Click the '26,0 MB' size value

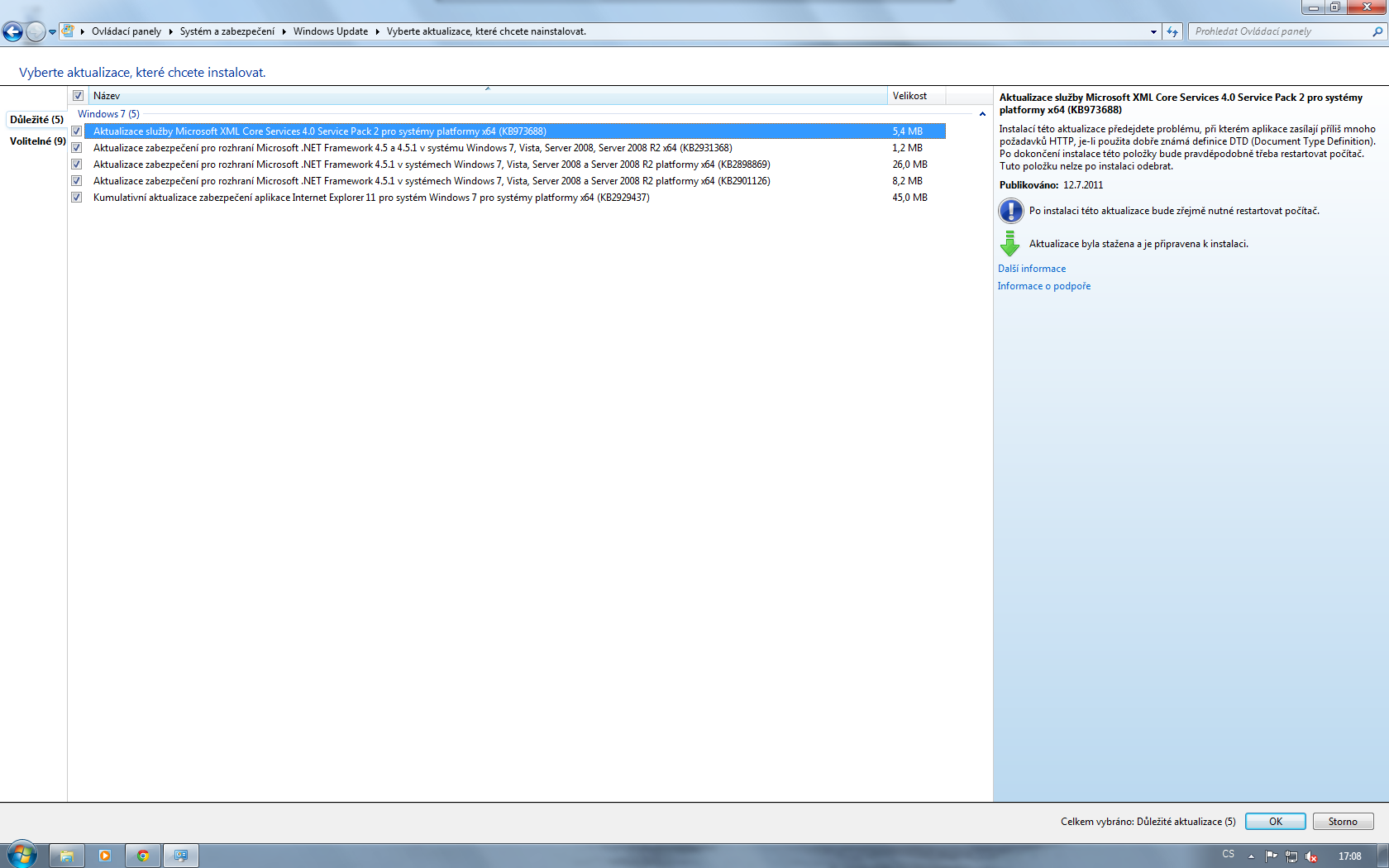click(x=909, y=165)
